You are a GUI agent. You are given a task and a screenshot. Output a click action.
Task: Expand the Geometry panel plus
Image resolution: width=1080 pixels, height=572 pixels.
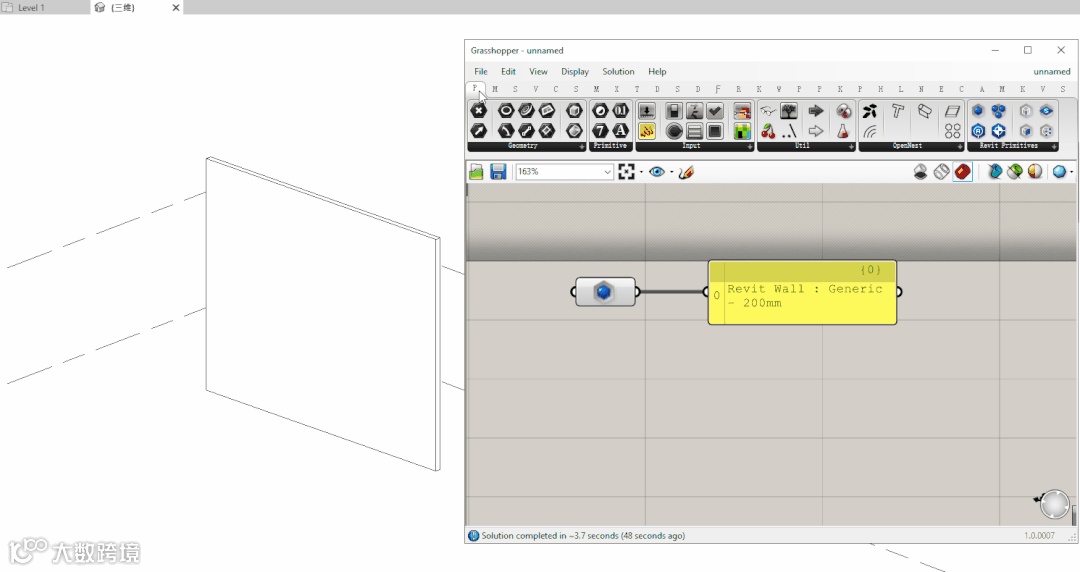[x=581, y=146]
